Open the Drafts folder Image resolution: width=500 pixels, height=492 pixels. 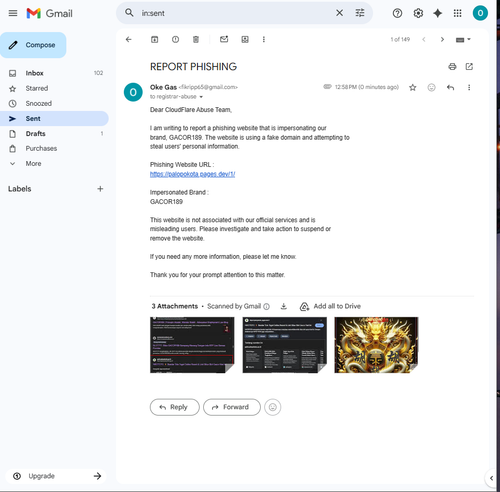[x=54, y=134]
